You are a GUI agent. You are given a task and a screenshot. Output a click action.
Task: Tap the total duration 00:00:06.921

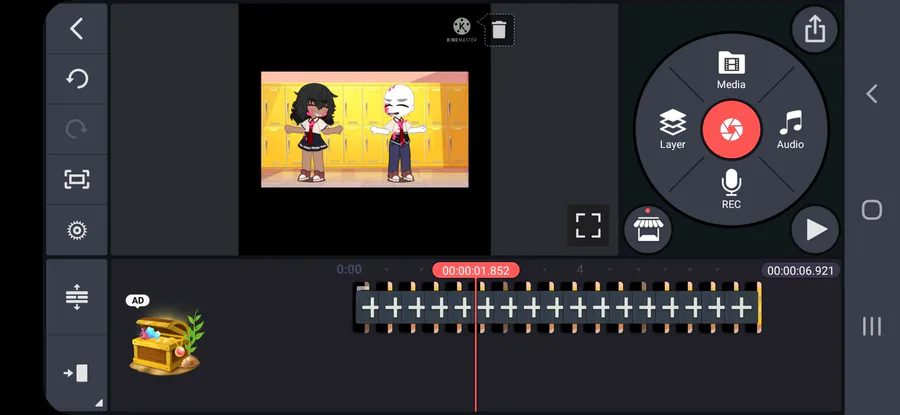[x=800, y=270]
